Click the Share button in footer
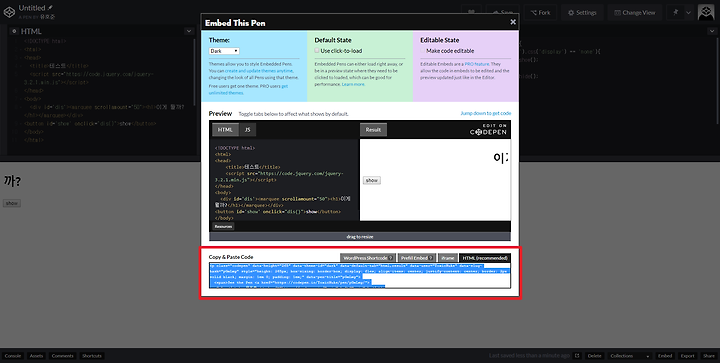The width and height of the screenshot is (720, 363). point(709,356)
